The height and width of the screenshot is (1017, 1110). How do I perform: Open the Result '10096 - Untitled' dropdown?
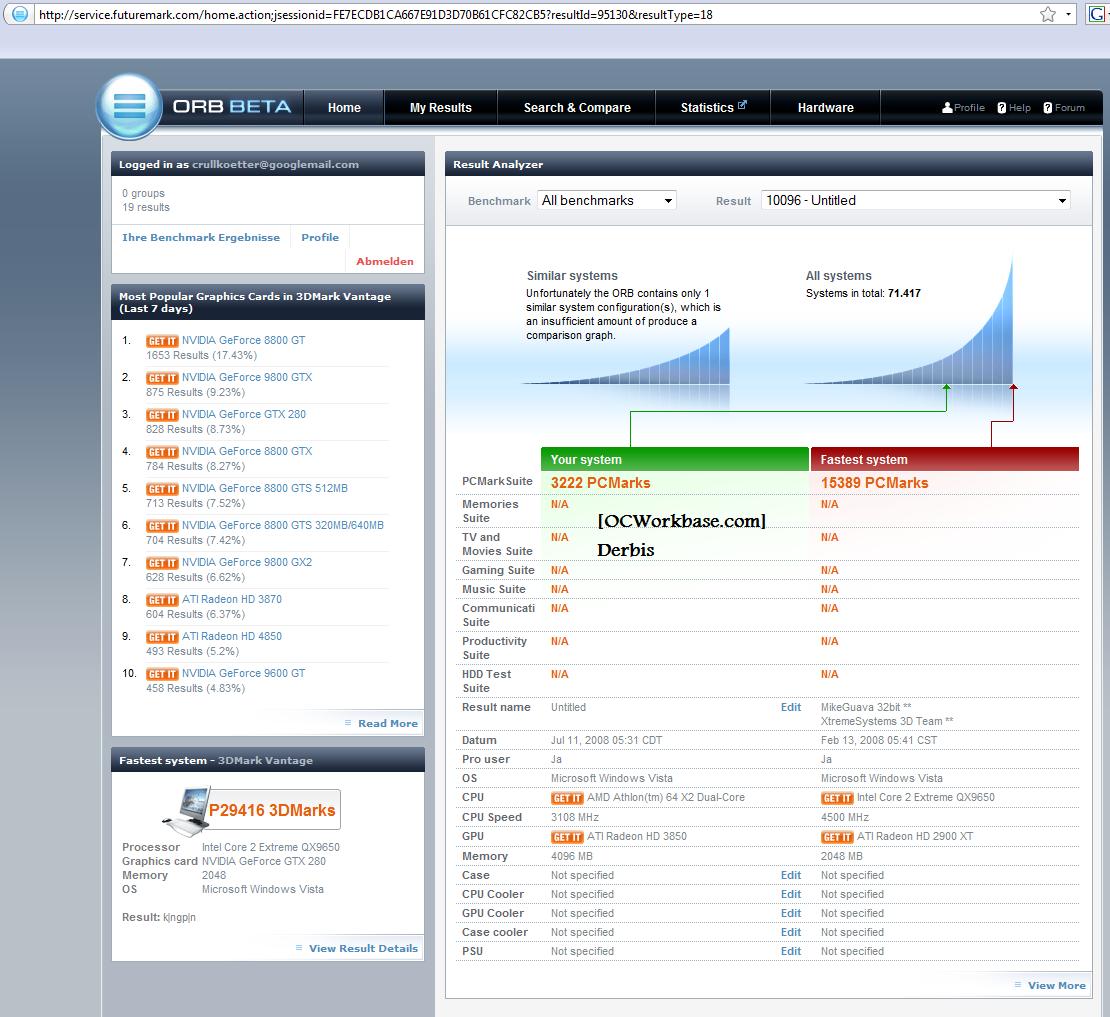click(x=915, y=200)
